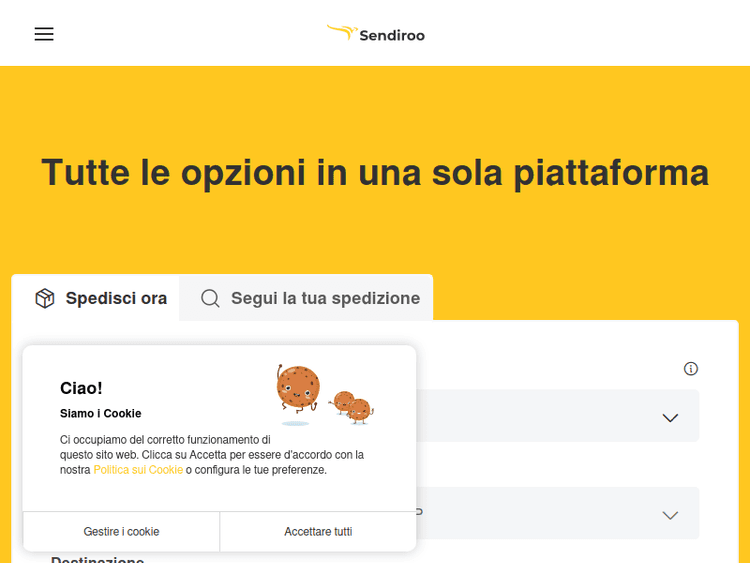Image resolution: width=750 pixels, height=563 pixels.
Task: Click the "Ciao!" cookie banner heading
Action: click(81, 388)
